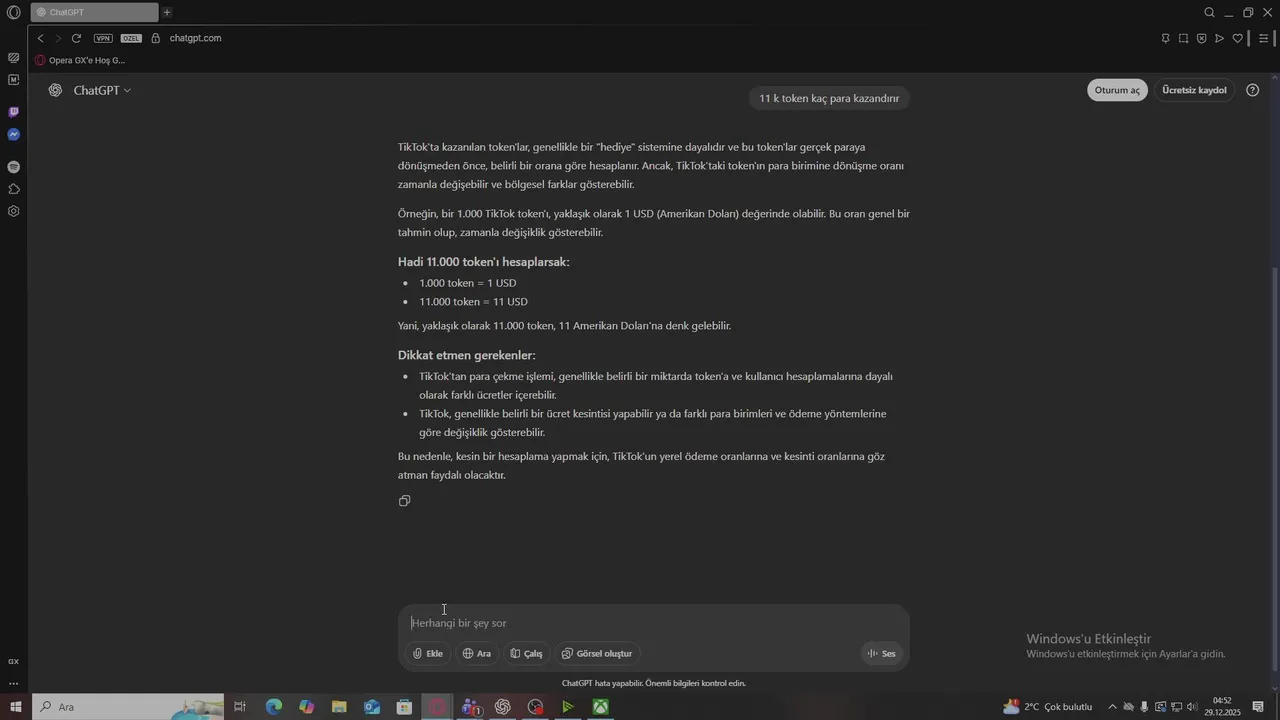The width and height of the screenshot is (1280, 720).
Task: Open the ChatGPT app on the taskbar
Action: [x=503, y=707]
